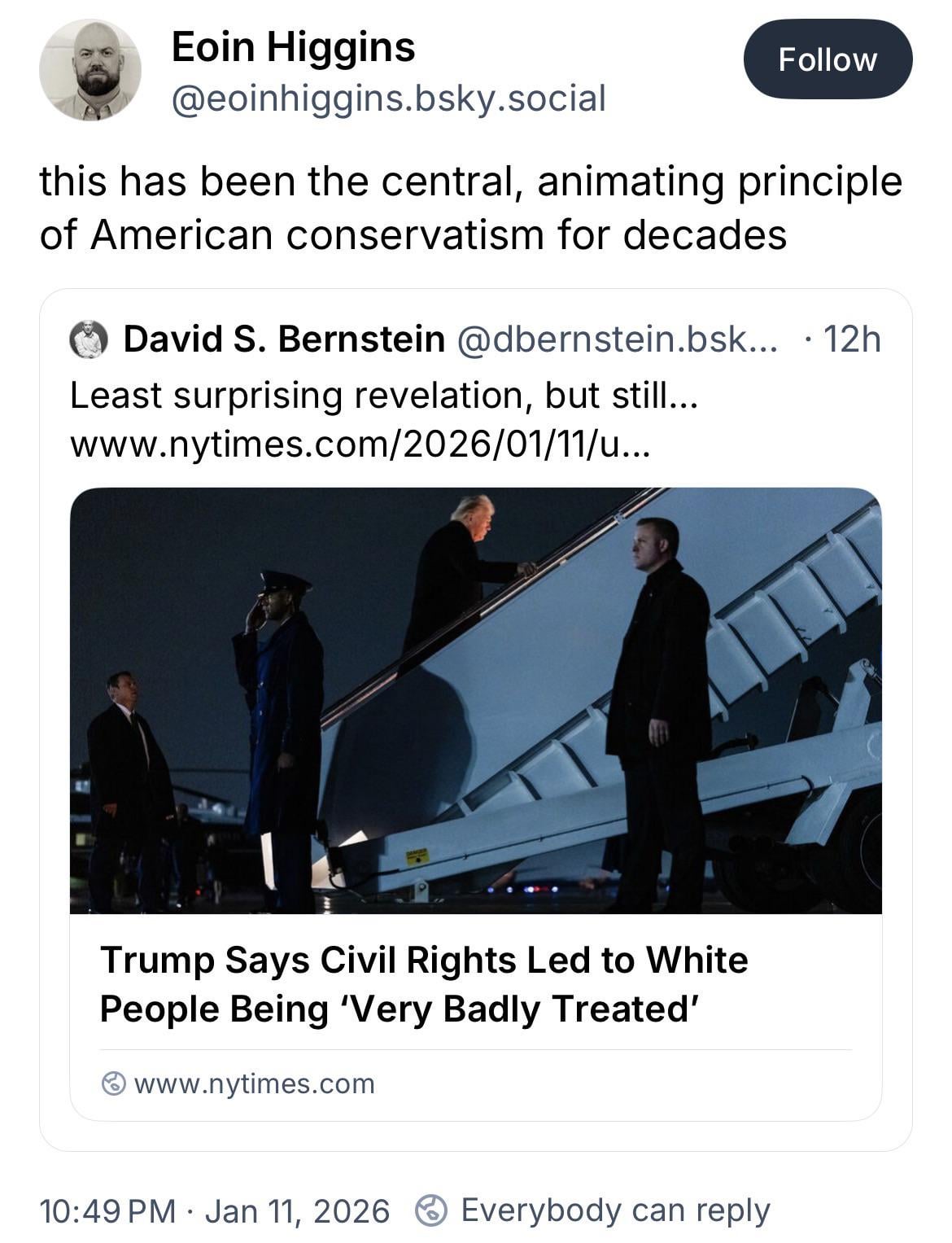Click the @dbernstein.bsk... handle

tap(618, 339)
